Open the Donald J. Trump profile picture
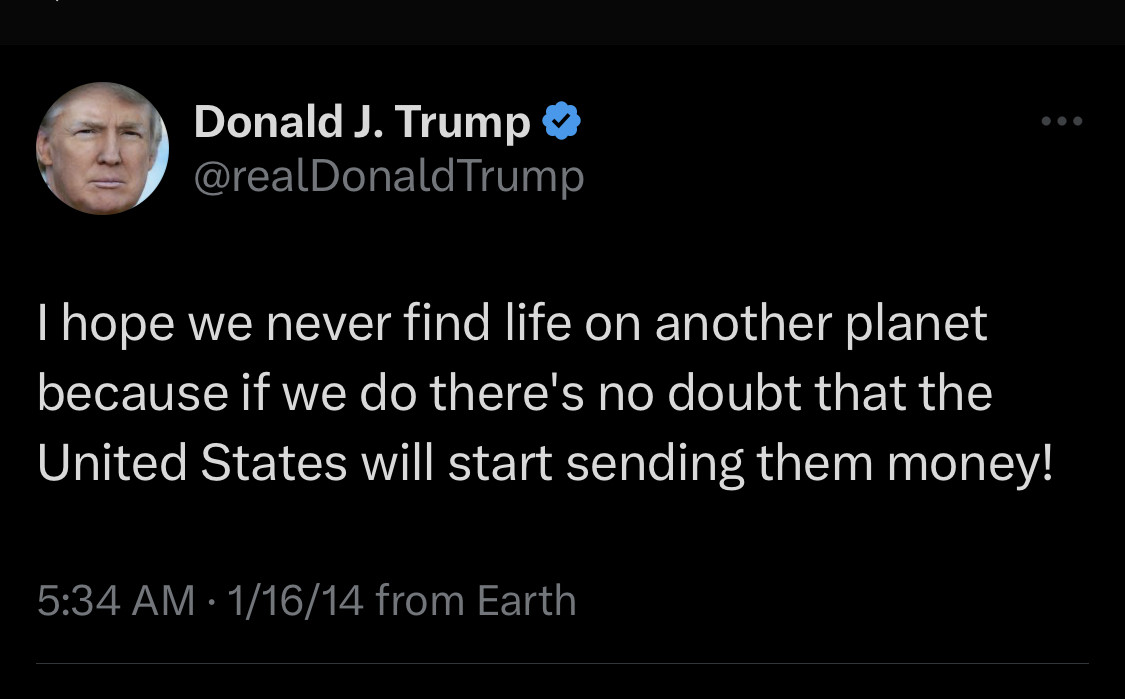The image size is (1125, 699). tap(102, 148)
